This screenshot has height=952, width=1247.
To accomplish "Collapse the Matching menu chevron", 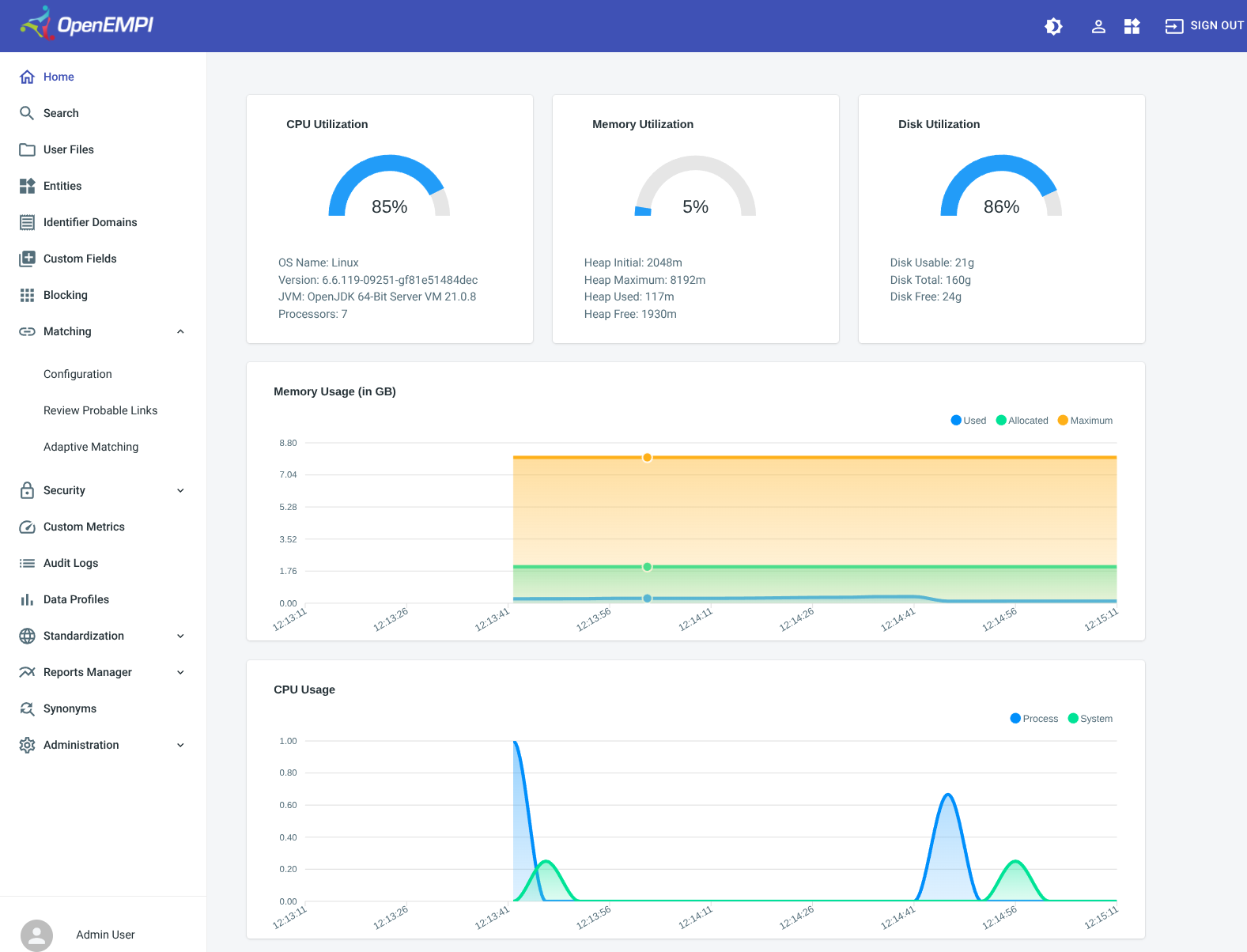I will [x=180, y=331].
